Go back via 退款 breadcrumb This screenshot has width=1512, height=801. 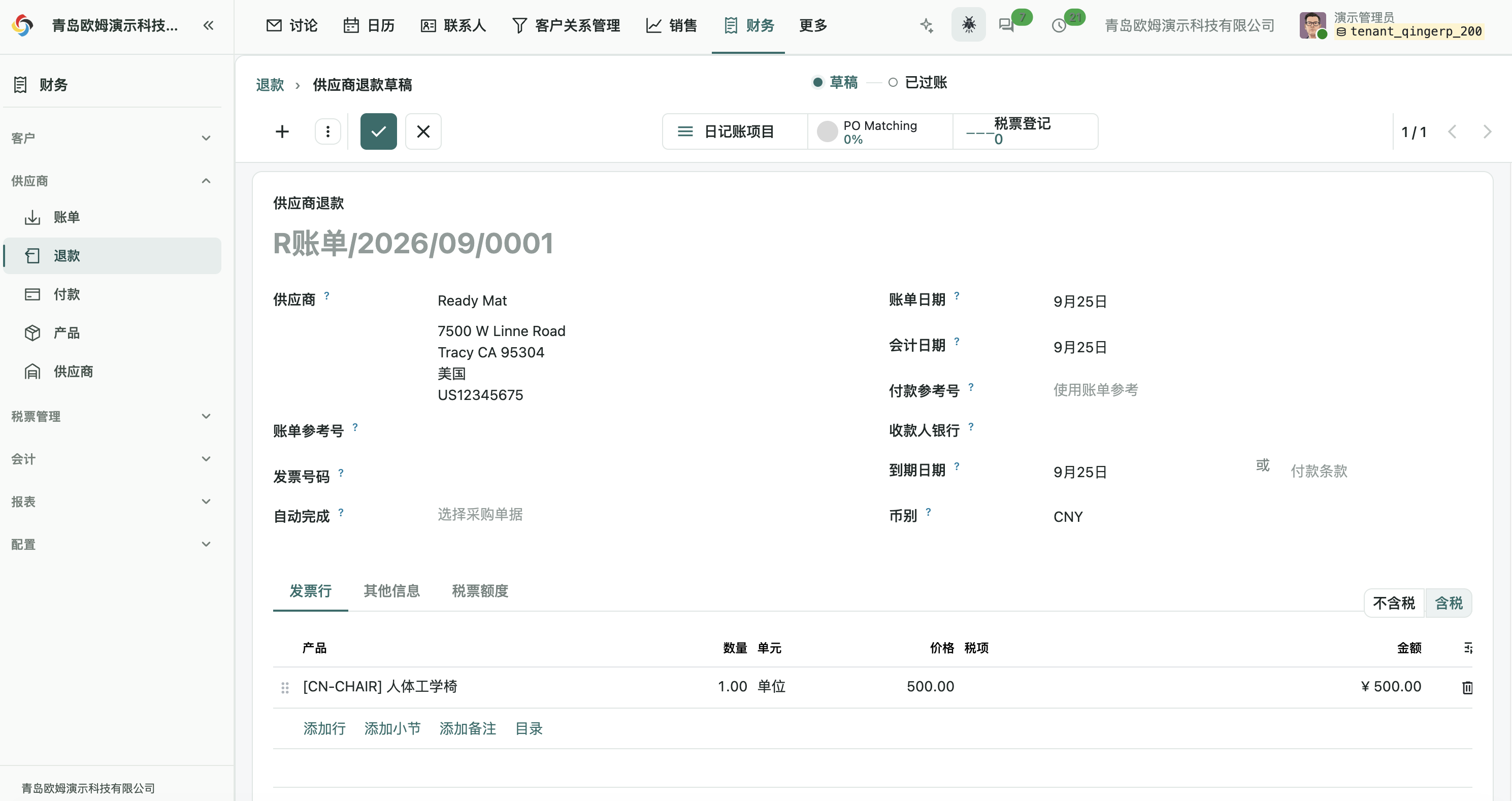pyautogui.click(x=270, y=85)
